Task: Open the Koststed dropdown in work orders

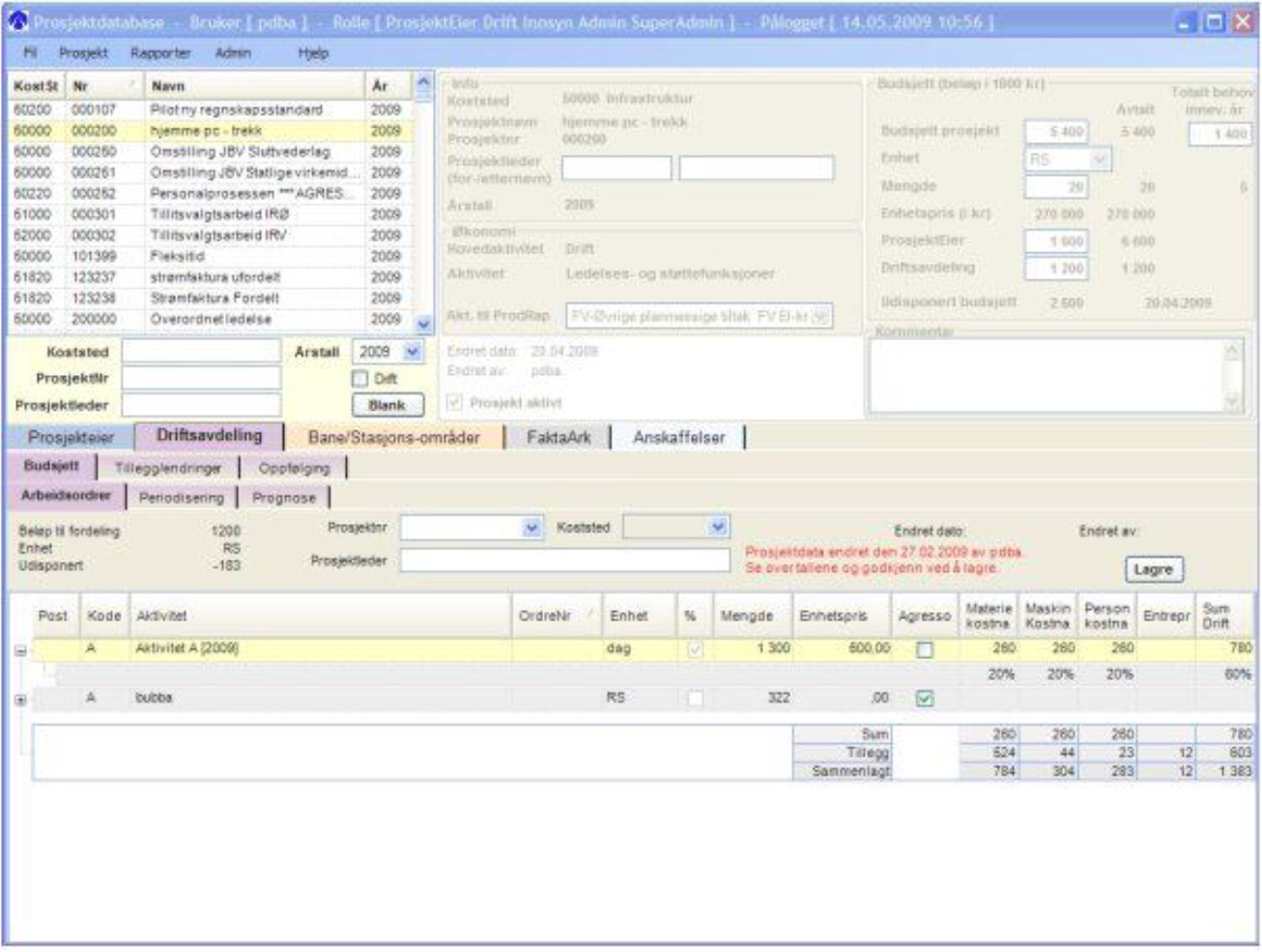Action: click(717, 528)
